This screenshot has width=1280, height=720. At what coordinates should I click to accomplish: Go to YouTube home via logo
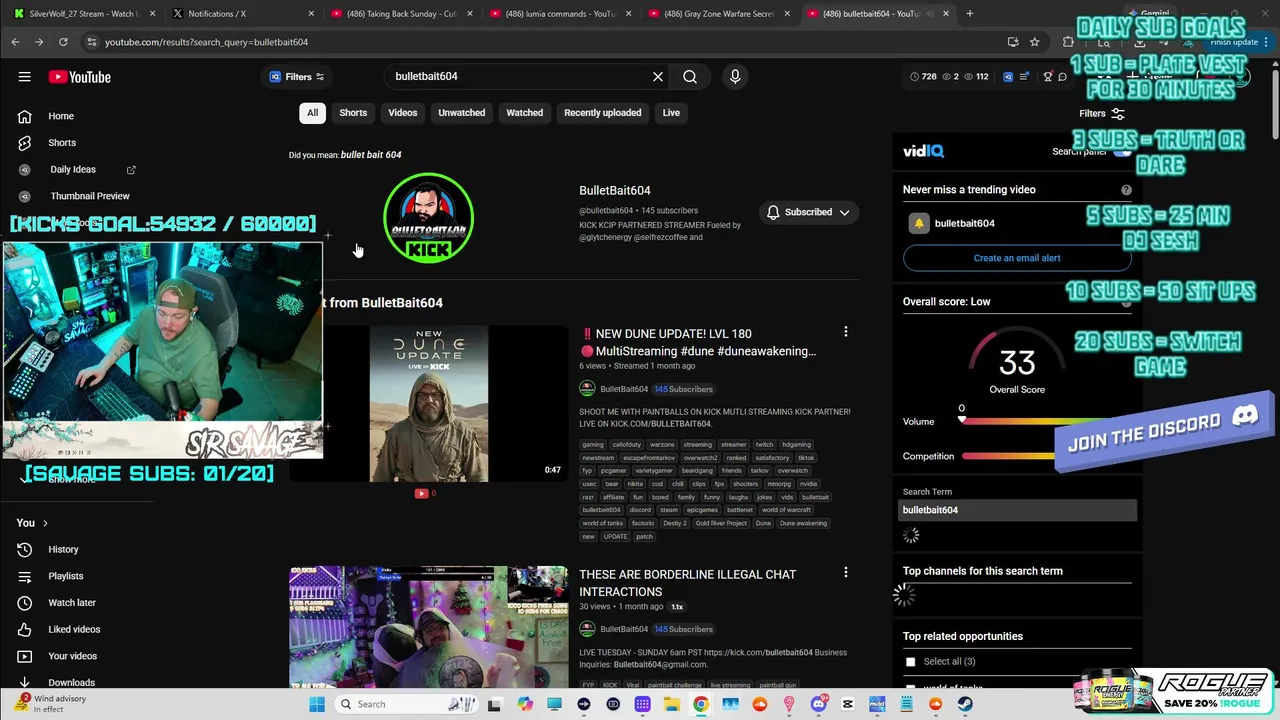(x=79, y=77)
